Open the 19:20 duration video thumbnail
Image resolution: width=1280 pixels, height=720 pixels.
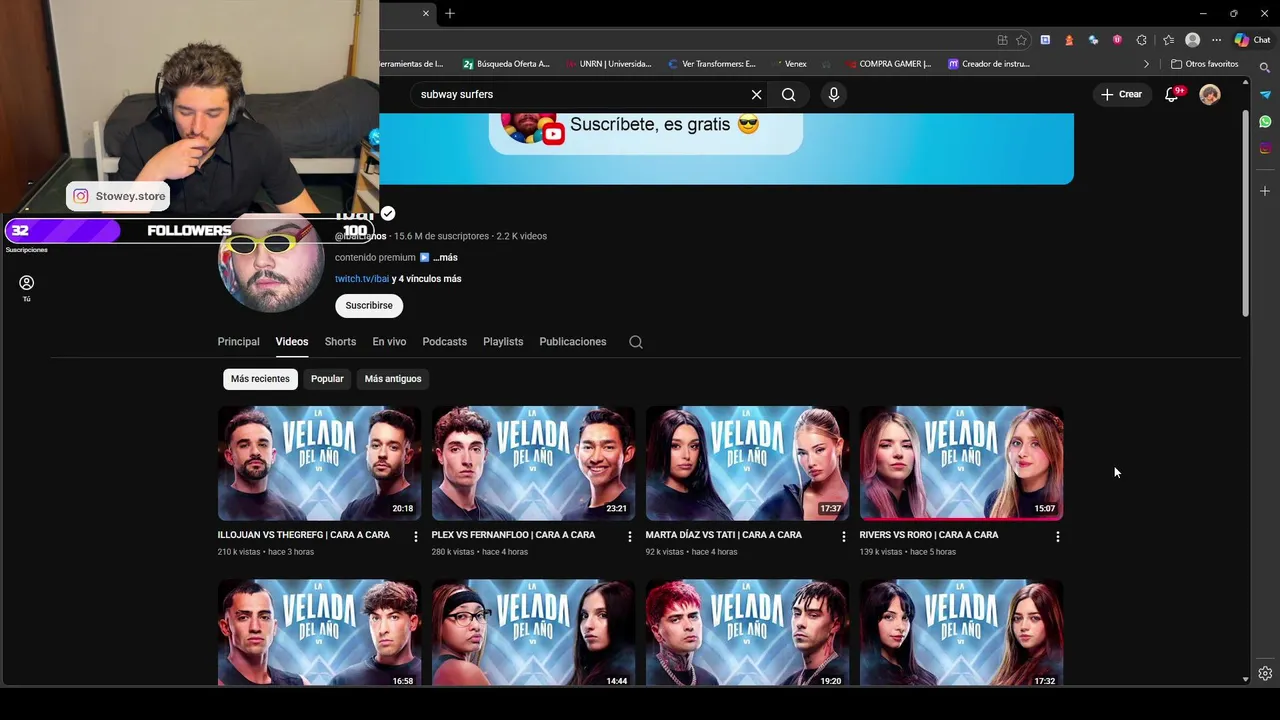pos(747,633)
